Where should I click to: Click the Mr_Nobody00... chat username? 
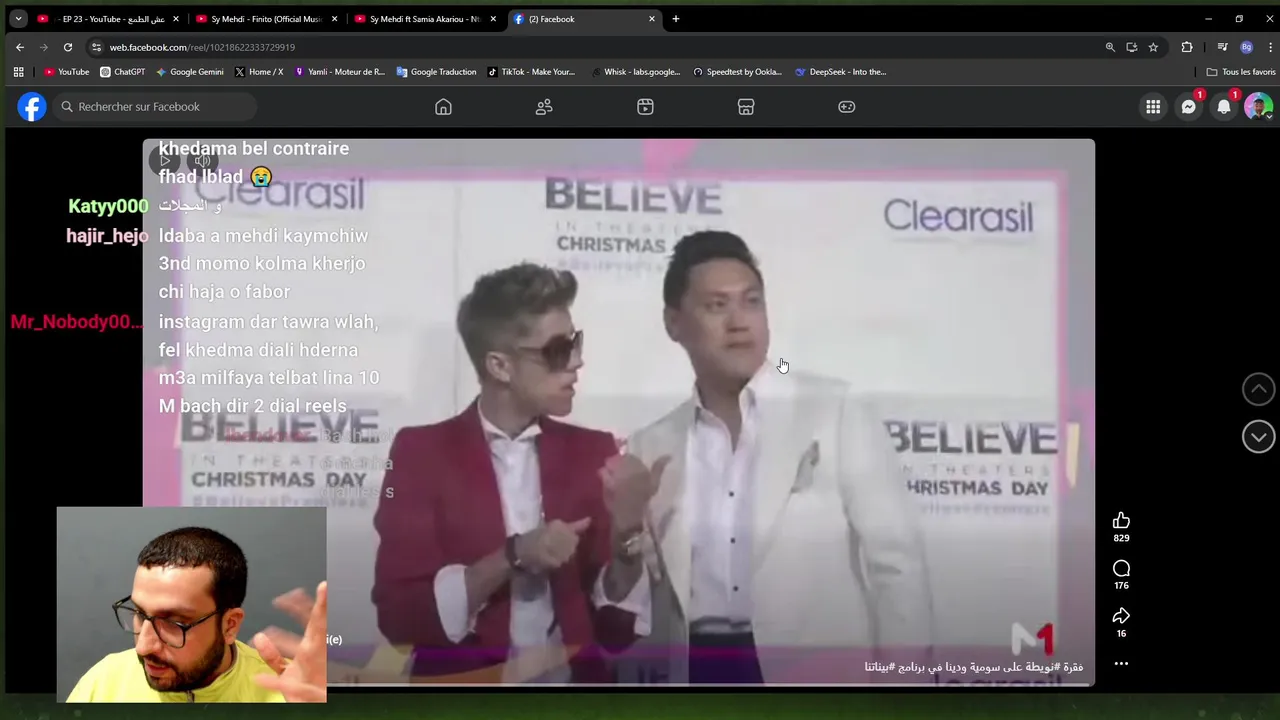(77, 322)
